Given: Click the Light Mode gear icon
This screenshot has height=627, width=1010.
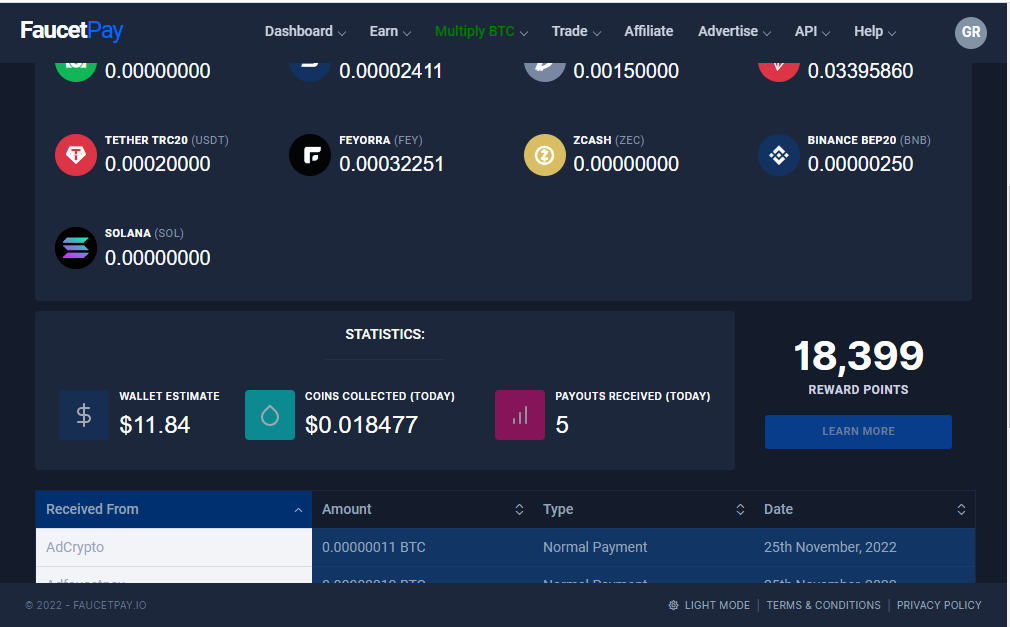Looking at the screenshot, I should coord(673,605).
